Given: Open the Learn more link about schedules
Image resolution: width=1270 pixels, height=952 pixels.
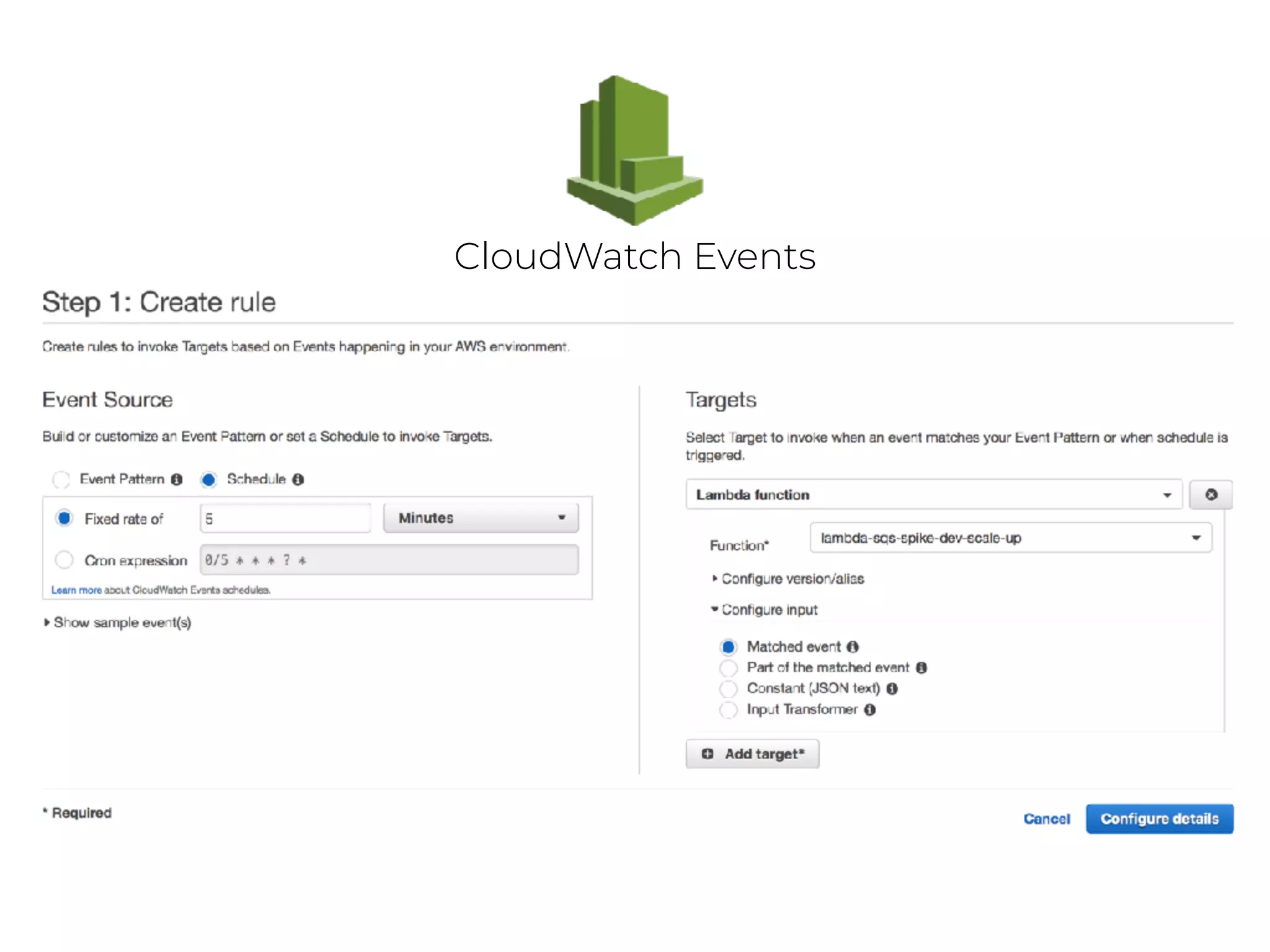Looking at the screenshot, I should point(76,590).
